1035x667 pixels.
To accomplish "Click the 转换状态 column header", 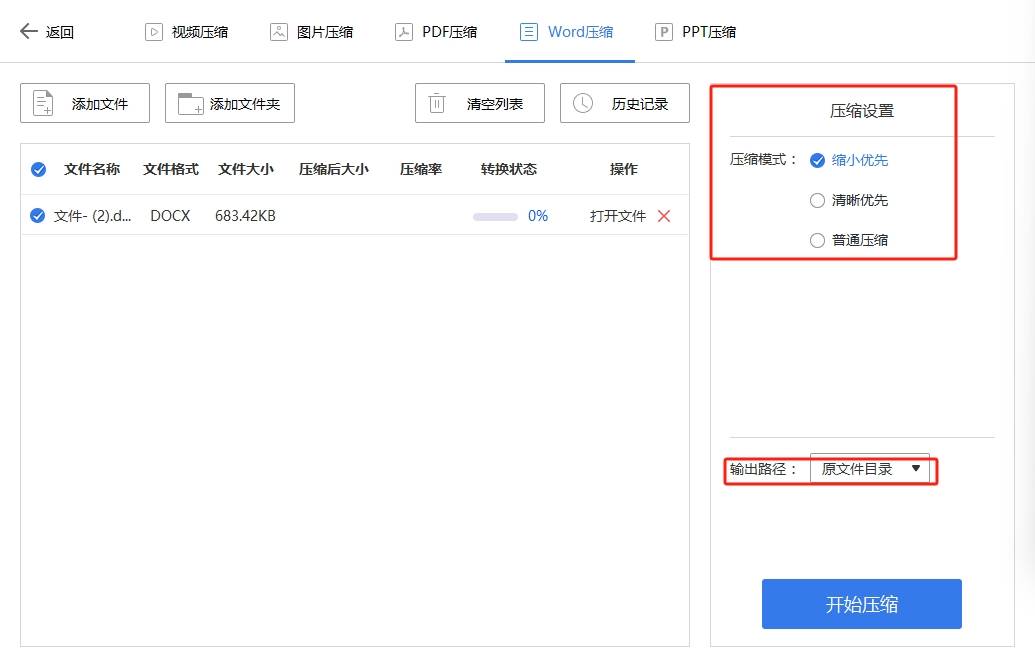I will (508, 169).
